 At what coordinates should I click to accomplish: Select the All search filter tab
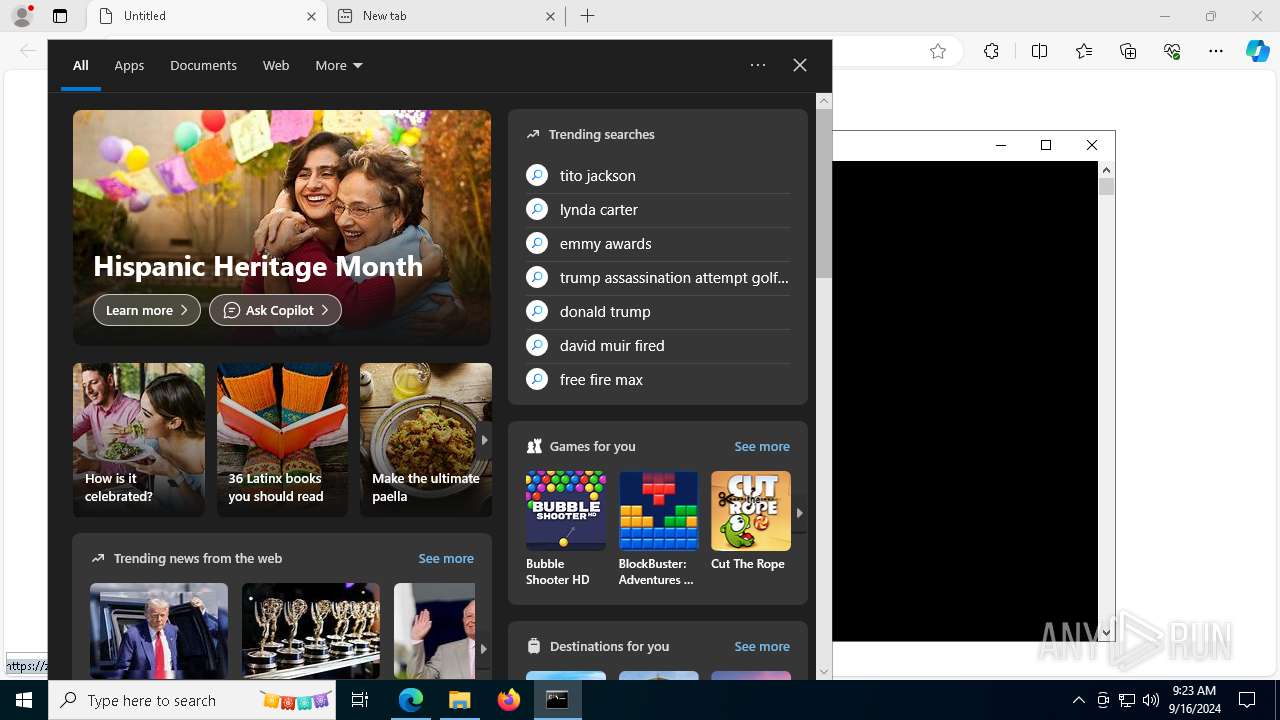coord(81,65)
